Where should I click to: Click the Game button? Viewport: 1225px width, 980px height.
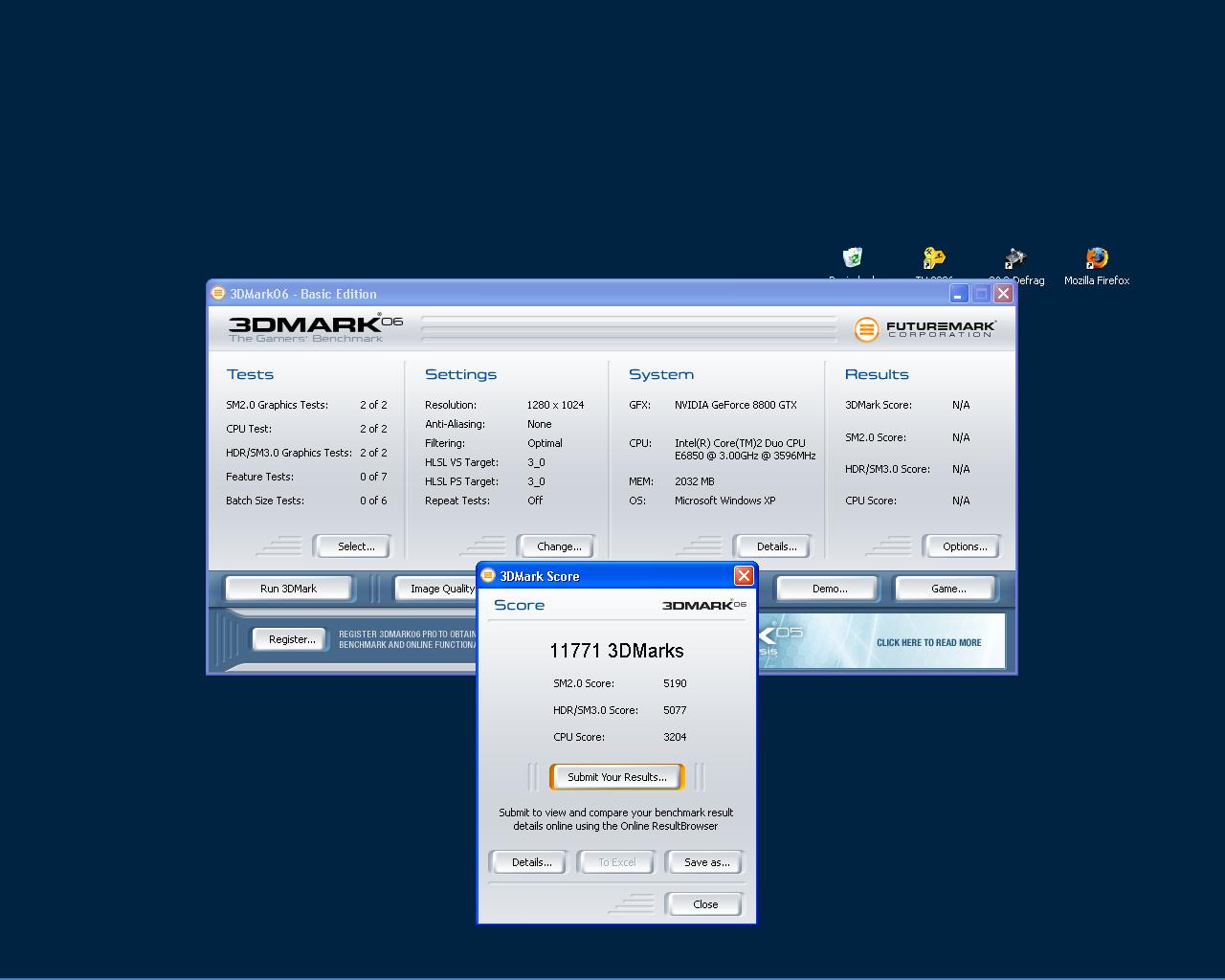click(x=947, y=589)
